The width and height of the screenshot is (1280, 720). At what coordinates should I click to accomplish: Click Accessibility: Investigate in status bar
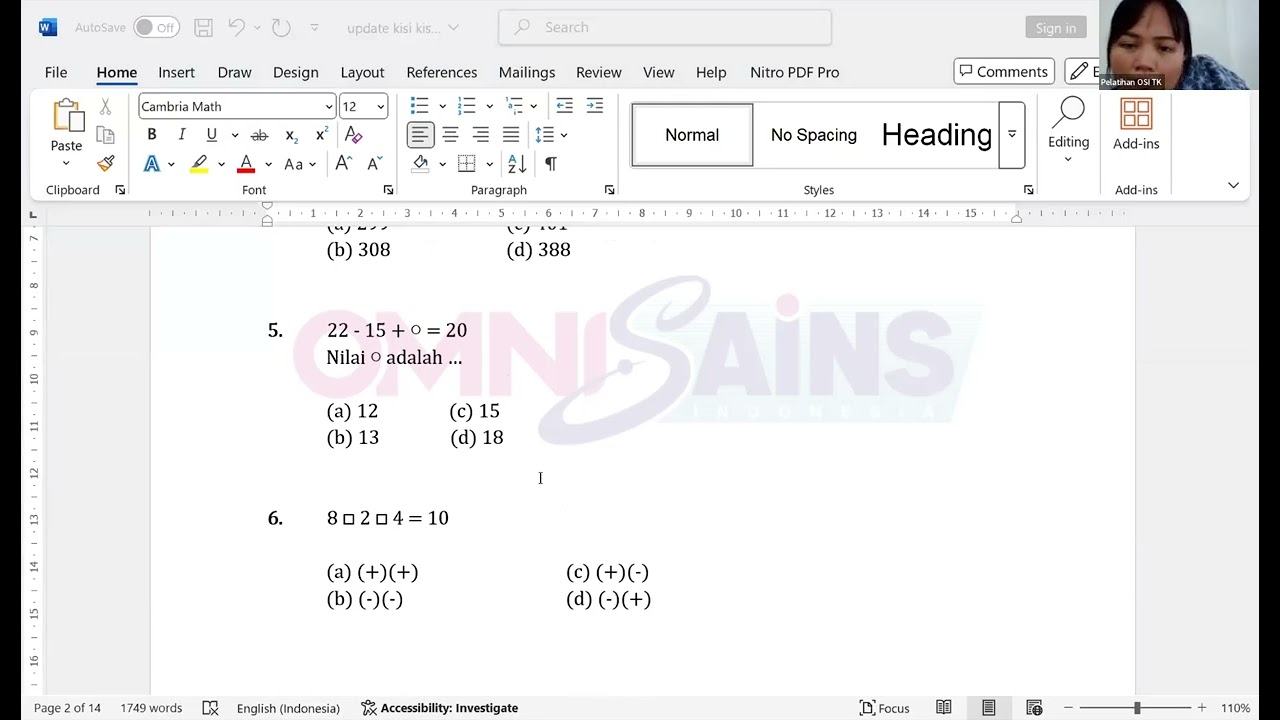pyautogui.click(x=439, y=708)
